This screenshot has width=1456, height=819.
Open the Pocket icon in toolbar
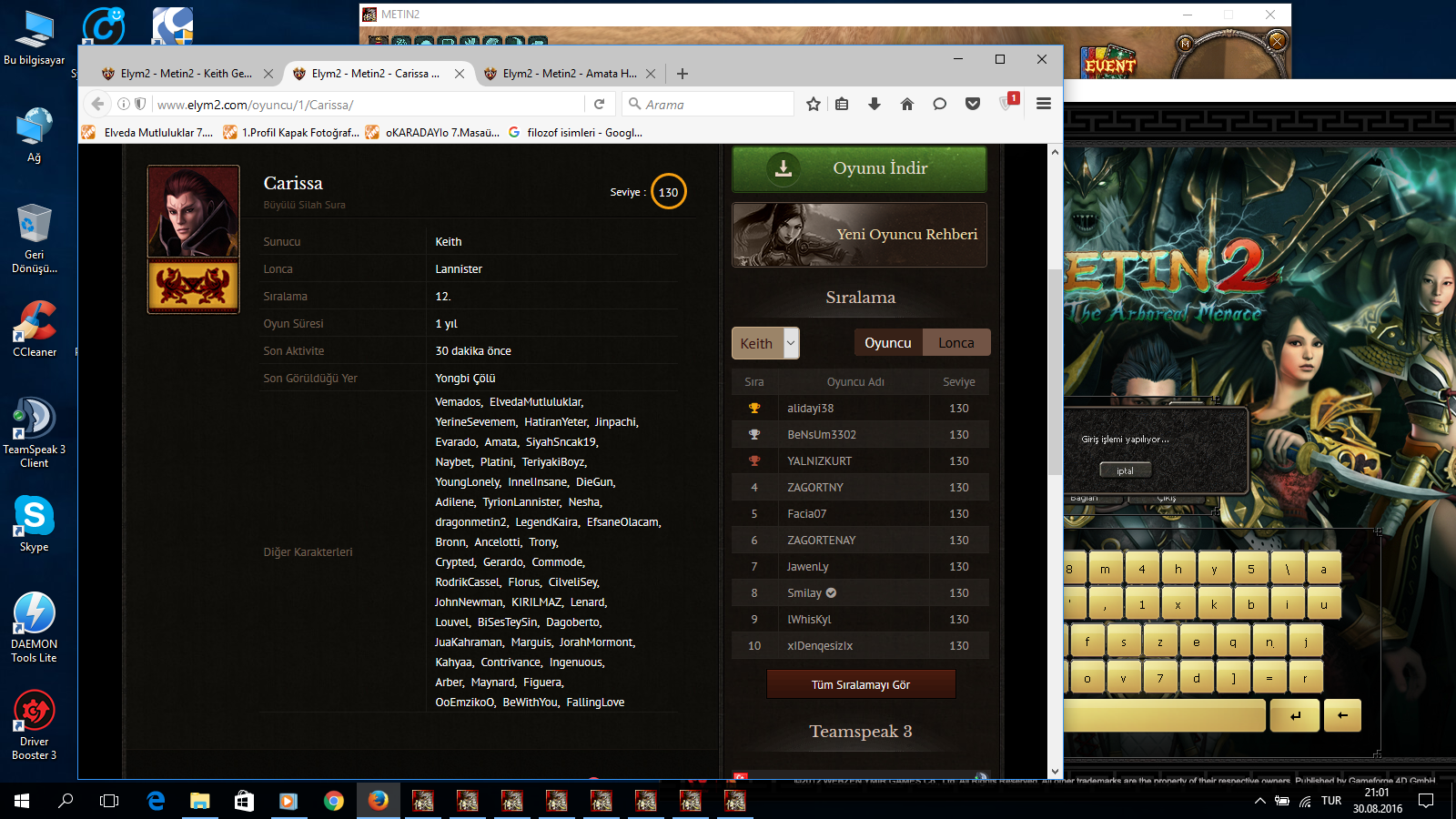click(973, 105)
